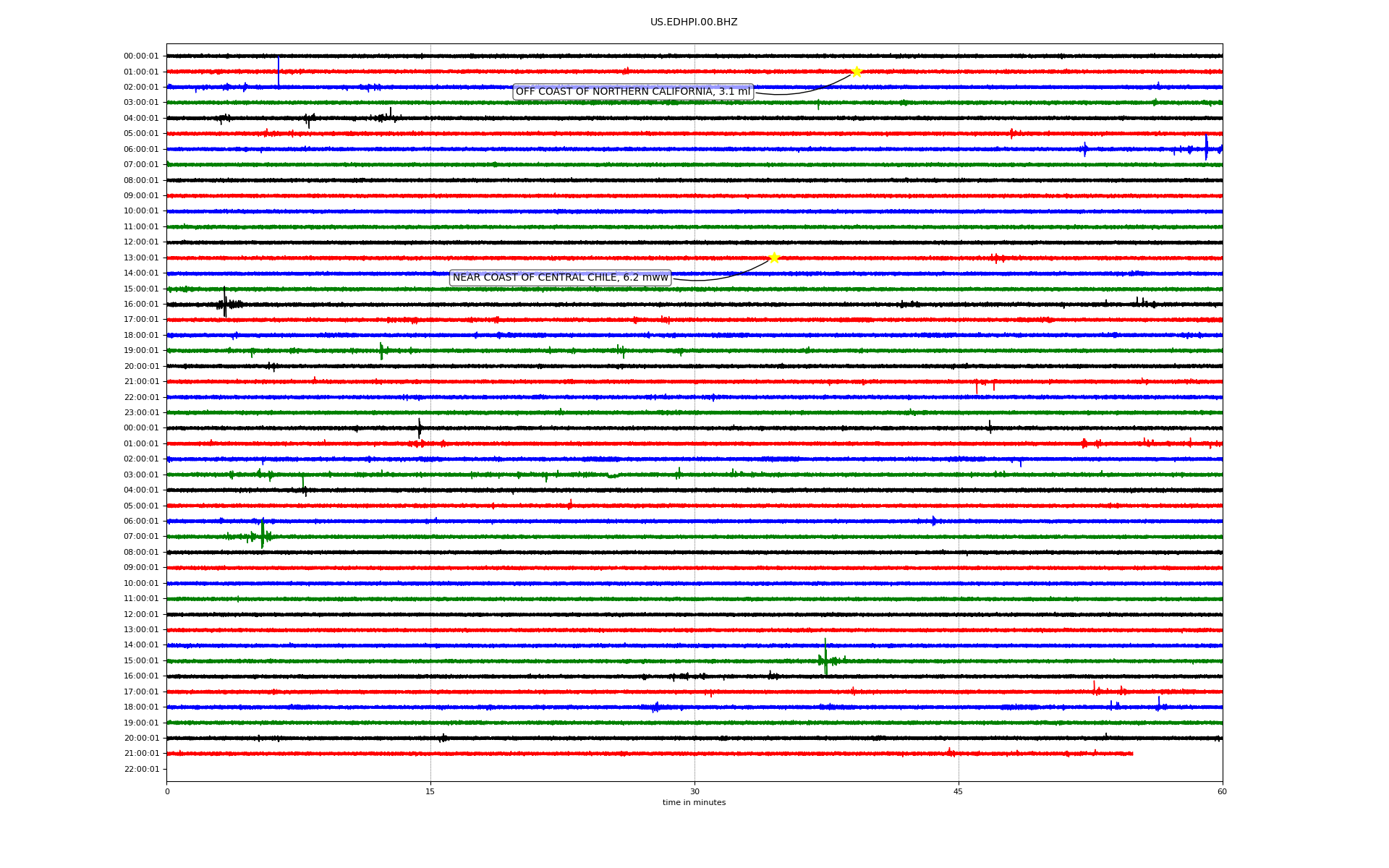This screenshot has height=868, width=1389.
Task: Click the 60 minute x-axis tick label
Action: point(1222,791)
